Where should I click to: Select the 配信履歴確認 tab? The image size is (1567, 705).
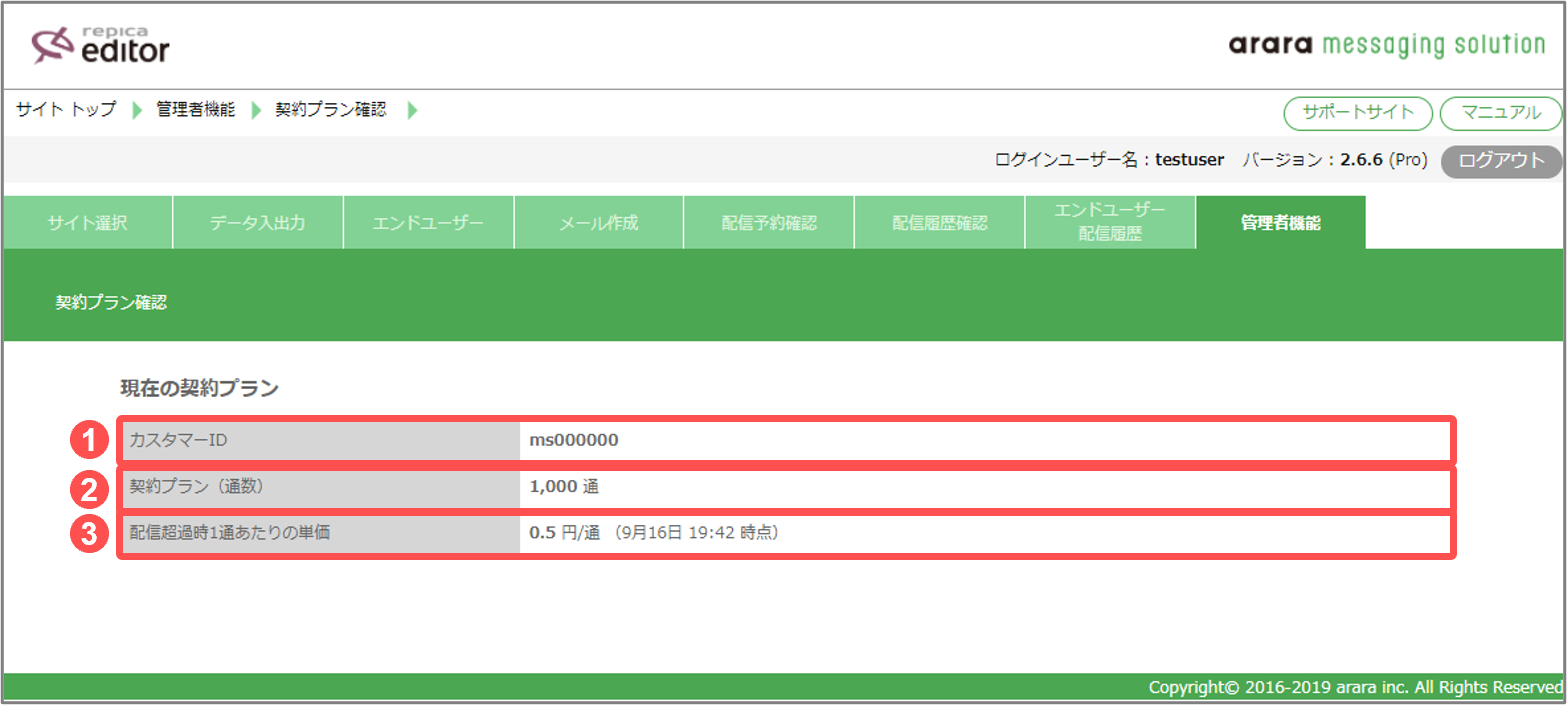[939, 223]
